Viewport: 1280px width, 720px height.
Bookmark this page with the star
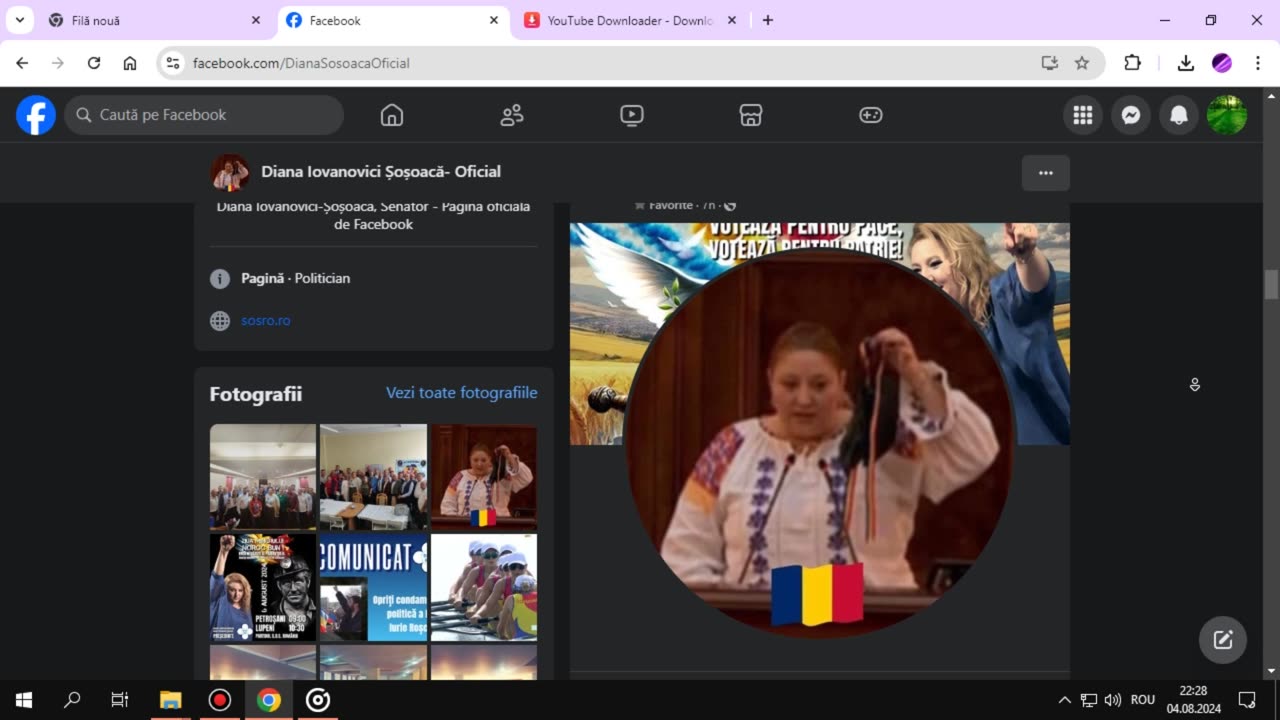(x=1082, y=63)
